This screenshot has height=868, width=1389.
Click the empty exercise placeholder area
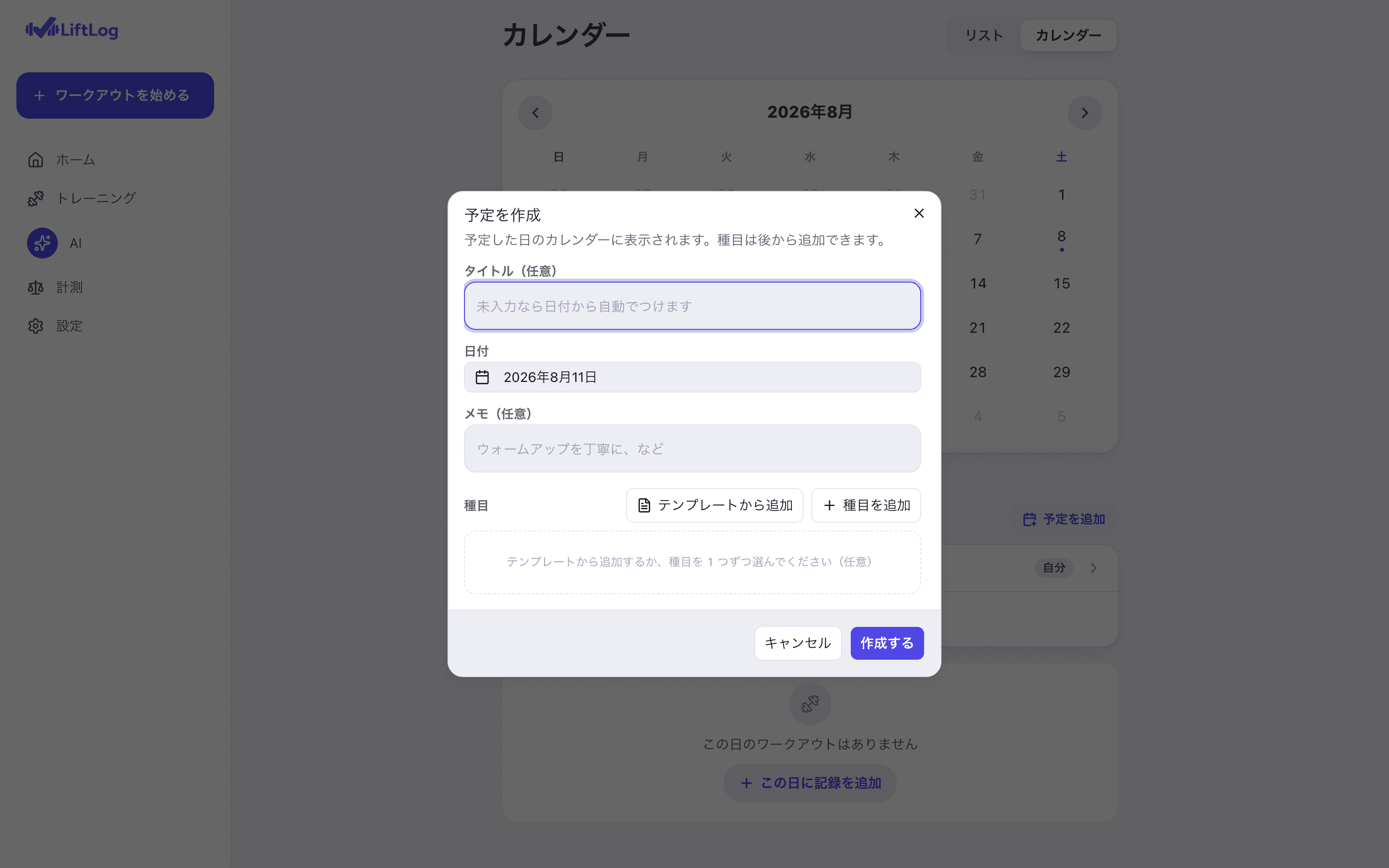(692, 562)
